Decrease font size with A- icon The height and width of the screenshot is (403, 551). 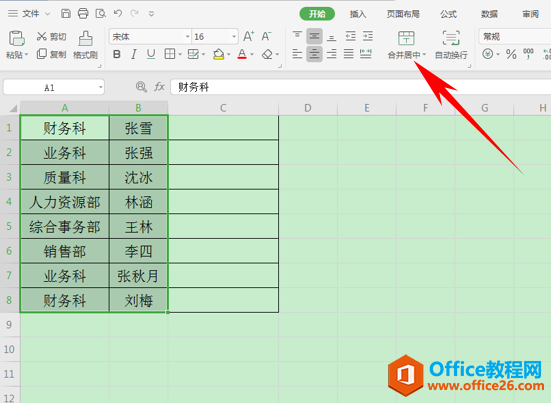click(x=266, y=36)
